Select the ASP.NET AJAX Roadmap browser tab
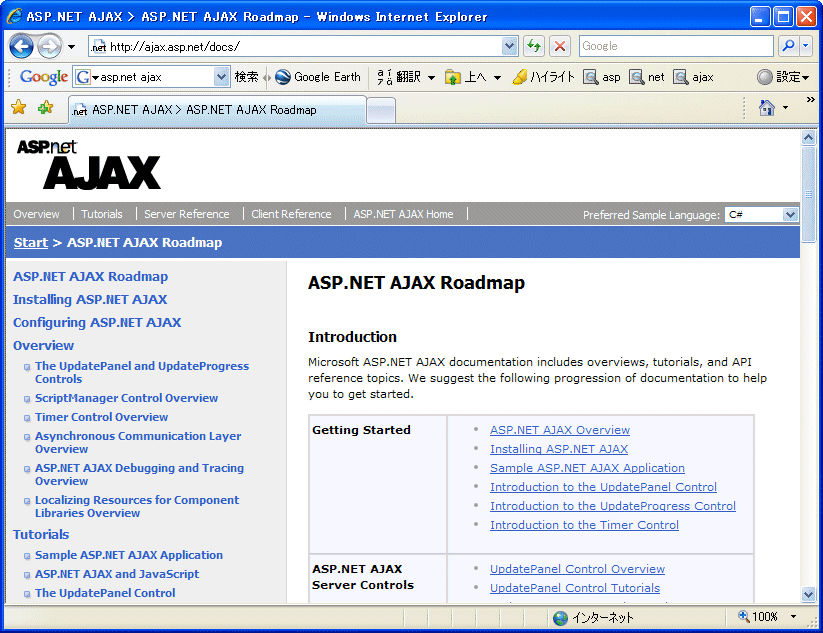 tap(217, 110)
